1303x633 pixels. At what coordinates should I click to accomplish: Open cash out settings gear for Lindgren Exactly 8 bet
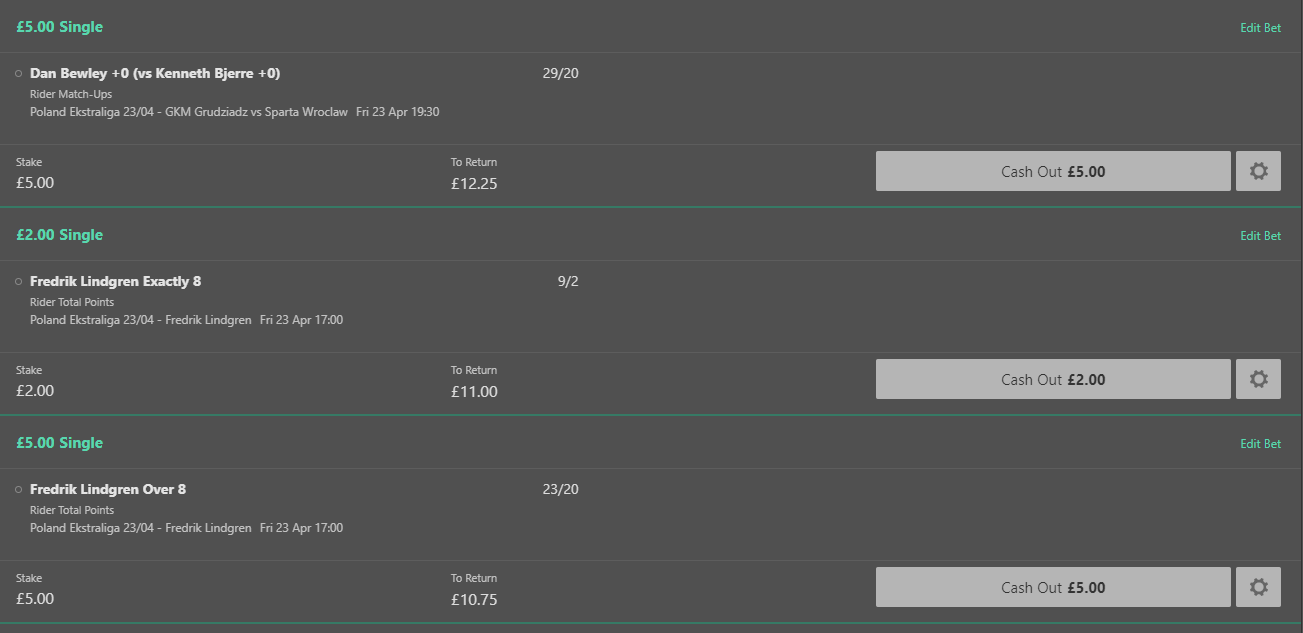(1258, 379)
